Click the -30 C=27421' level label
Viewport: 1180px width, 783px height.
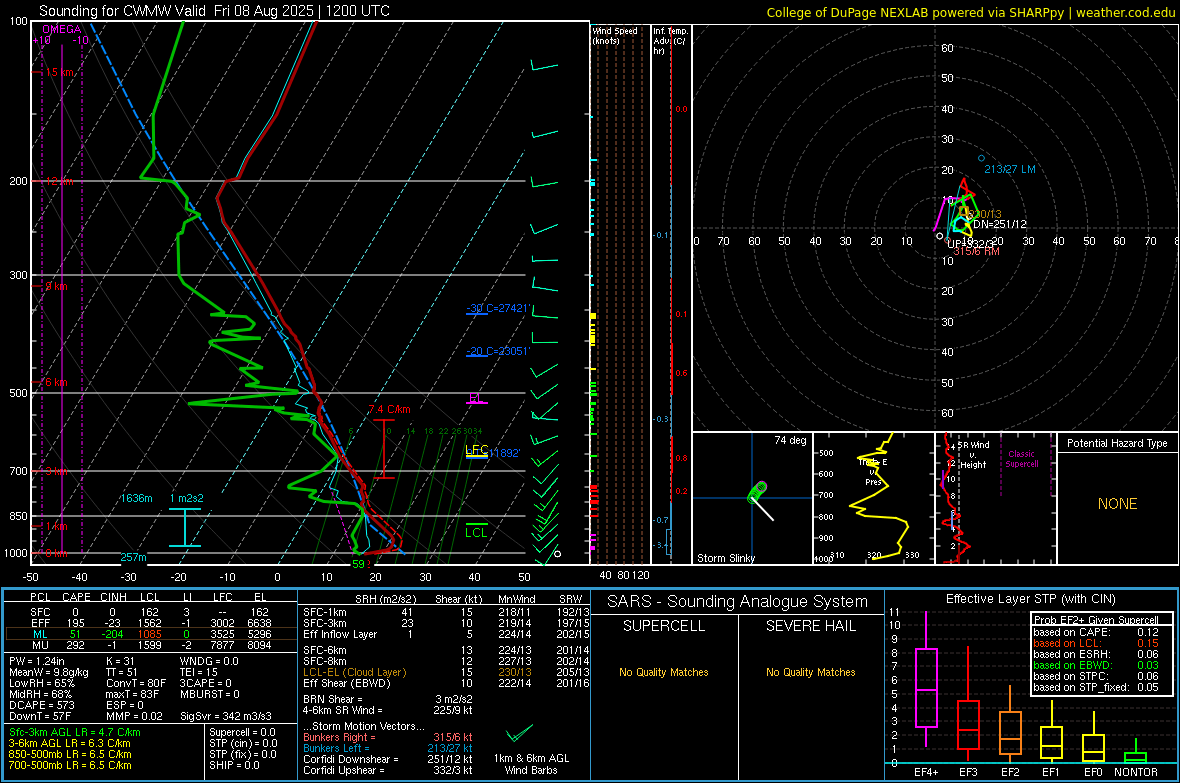499,308
